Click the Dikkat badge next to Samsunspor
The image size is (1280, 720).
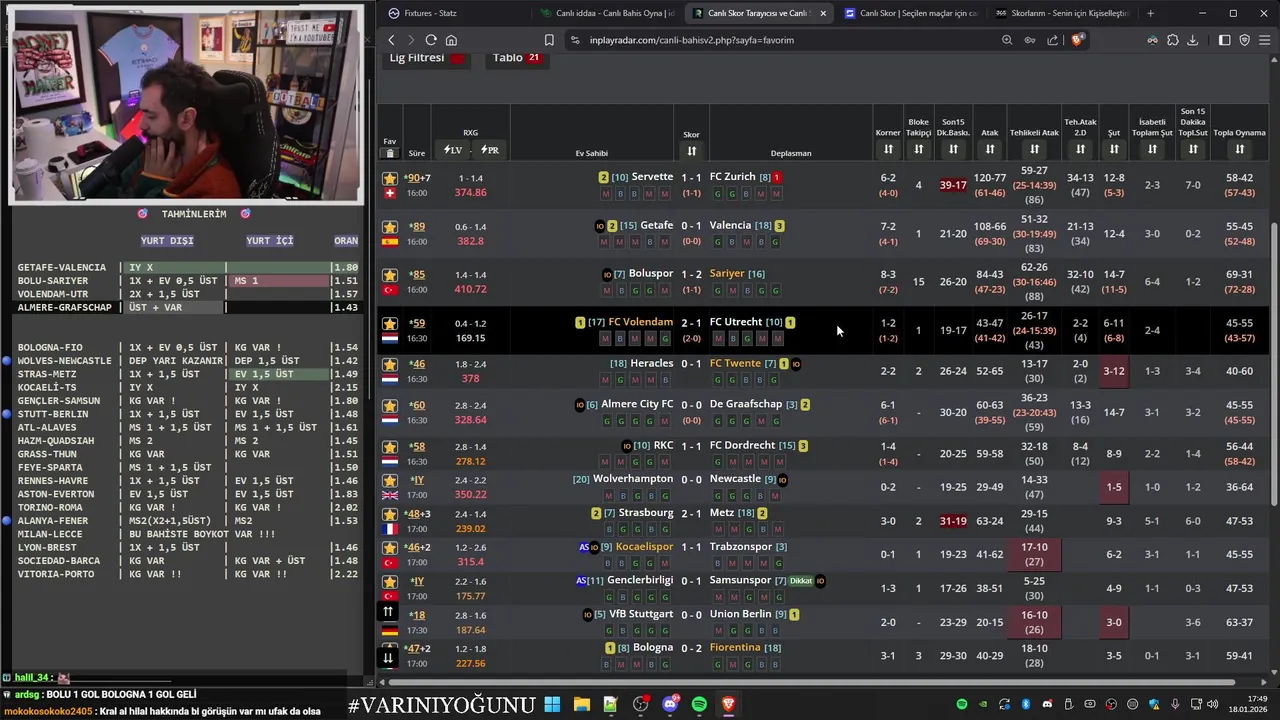[801, 581]
